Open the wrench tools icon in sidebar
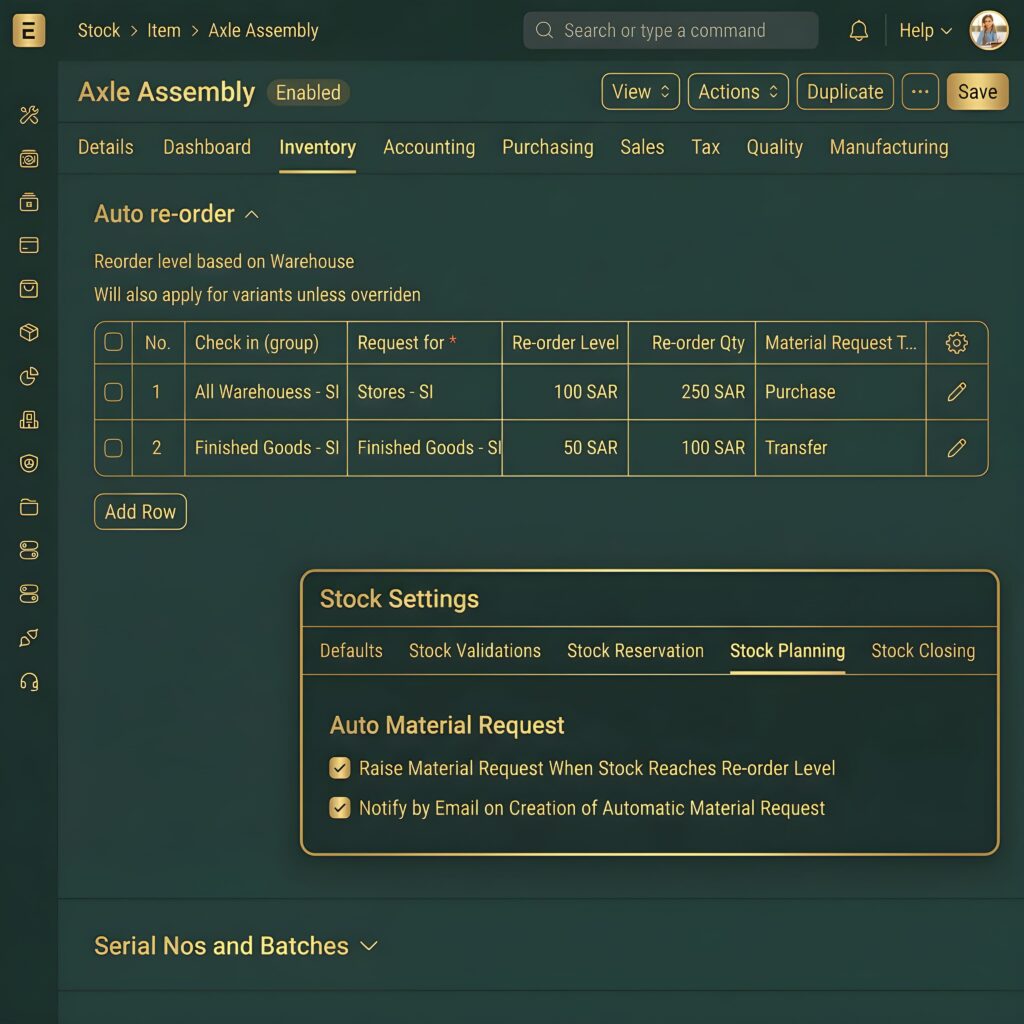Viewport: 1024px width, 1024px height. point(29,115)
